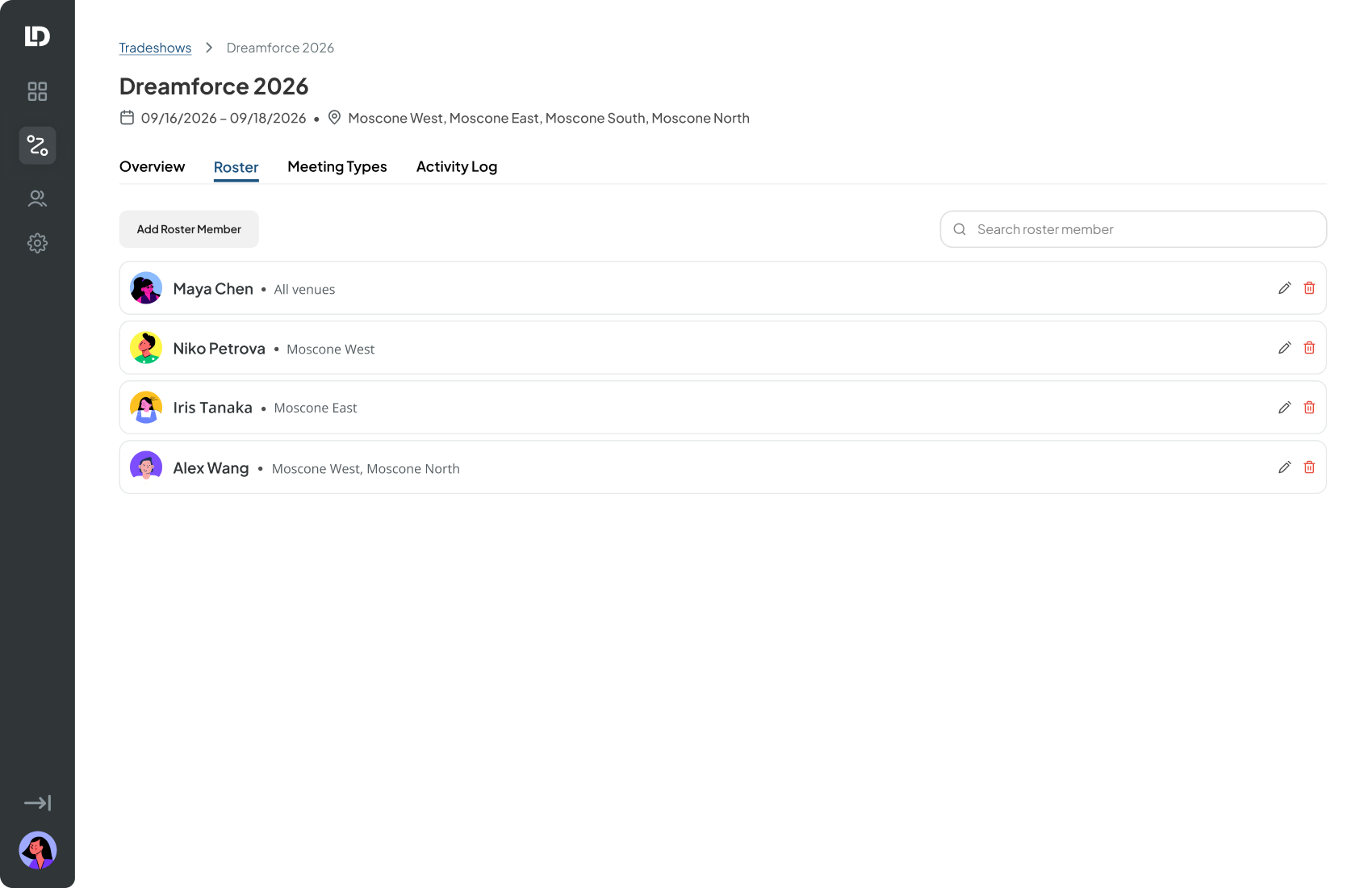Edit Maya Chen roster entry
Viewport: 1372px width, 888px height.
click(1285, 288)
